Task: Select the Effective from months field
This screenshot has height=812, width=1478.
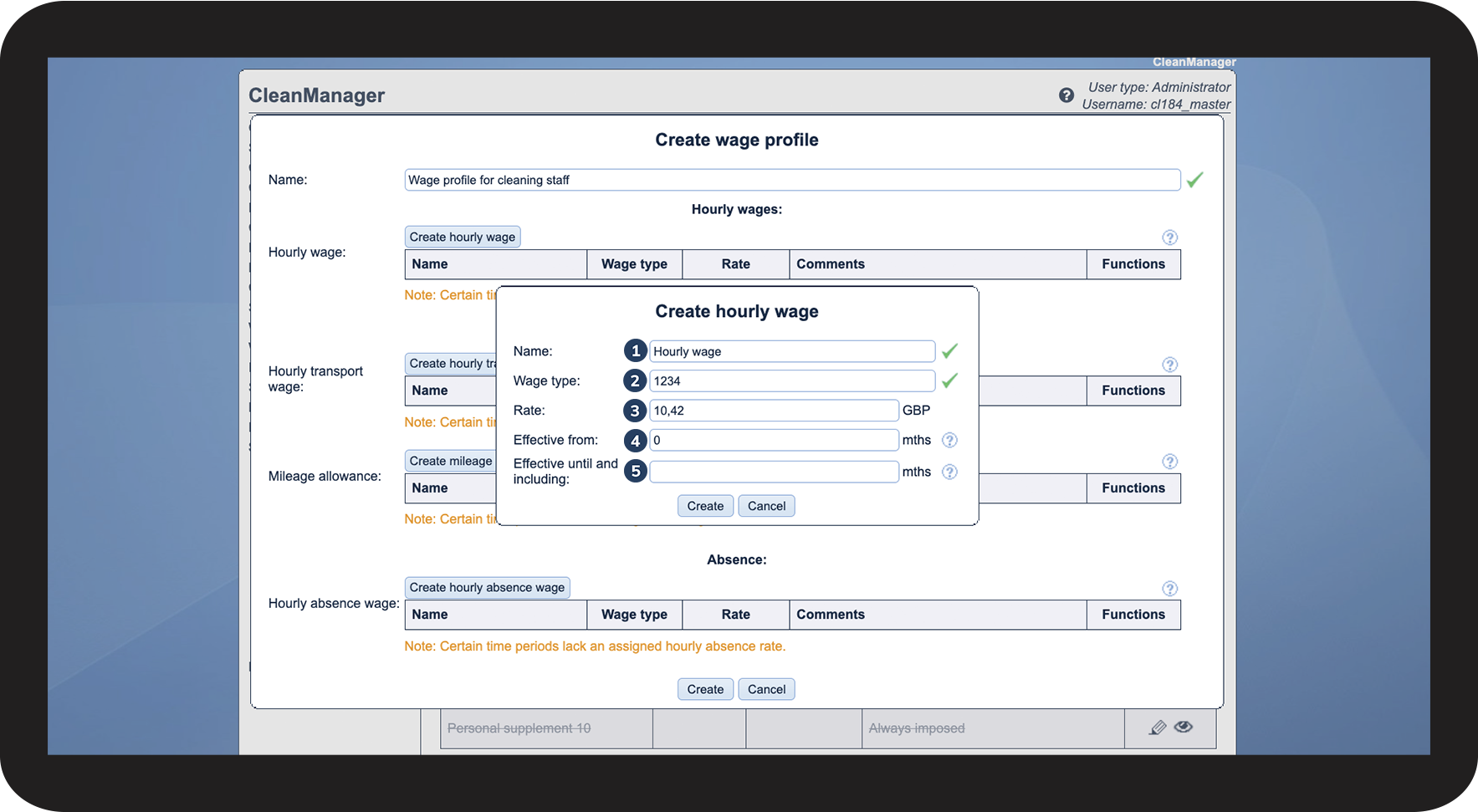Action: pos(774,440)
